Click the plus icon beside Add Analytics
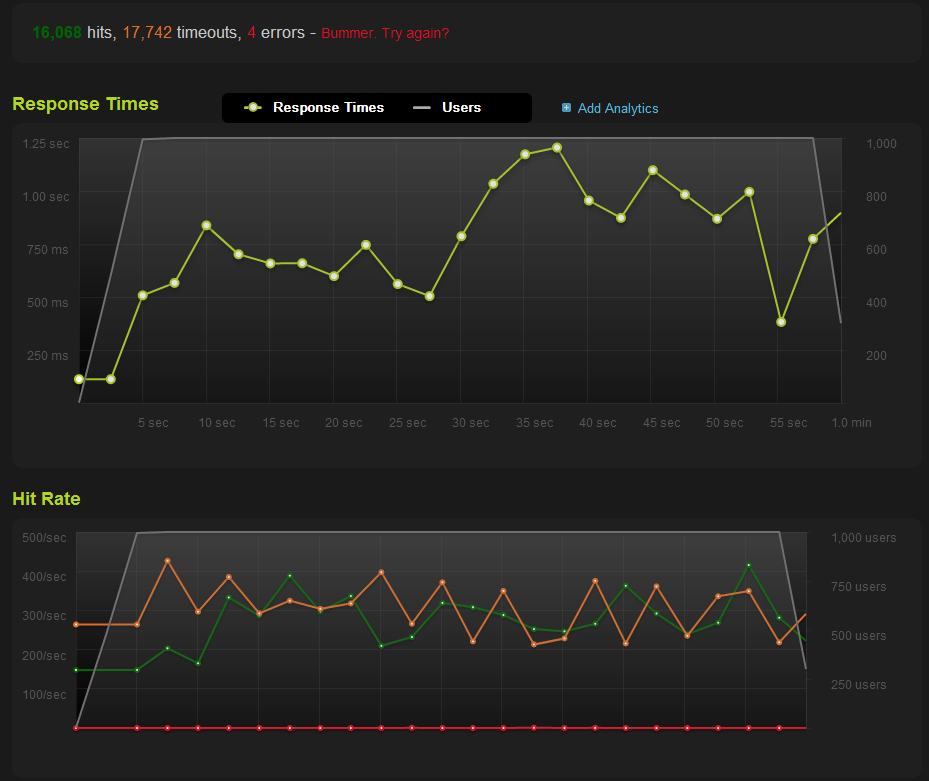This screenshot has width=929, height=781. [x=567, y=108]
